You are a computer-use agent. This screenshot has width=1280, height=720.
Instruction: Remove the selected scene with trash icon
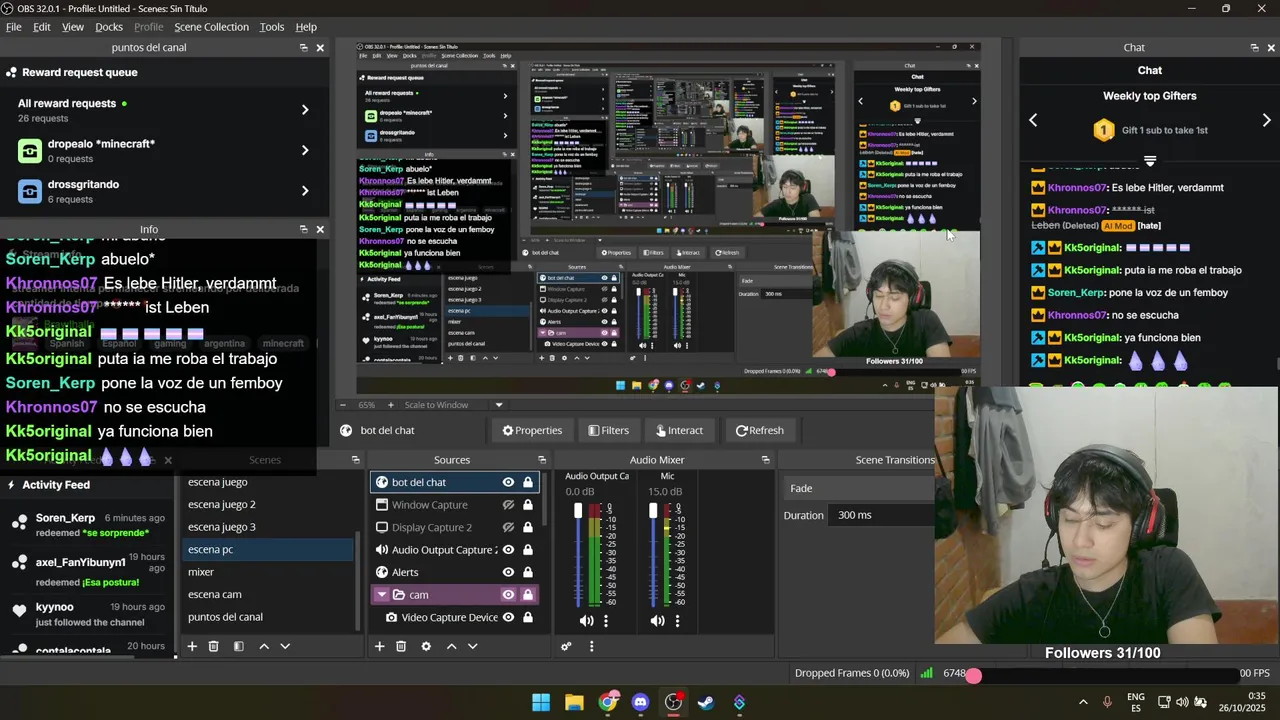(213, 646)
